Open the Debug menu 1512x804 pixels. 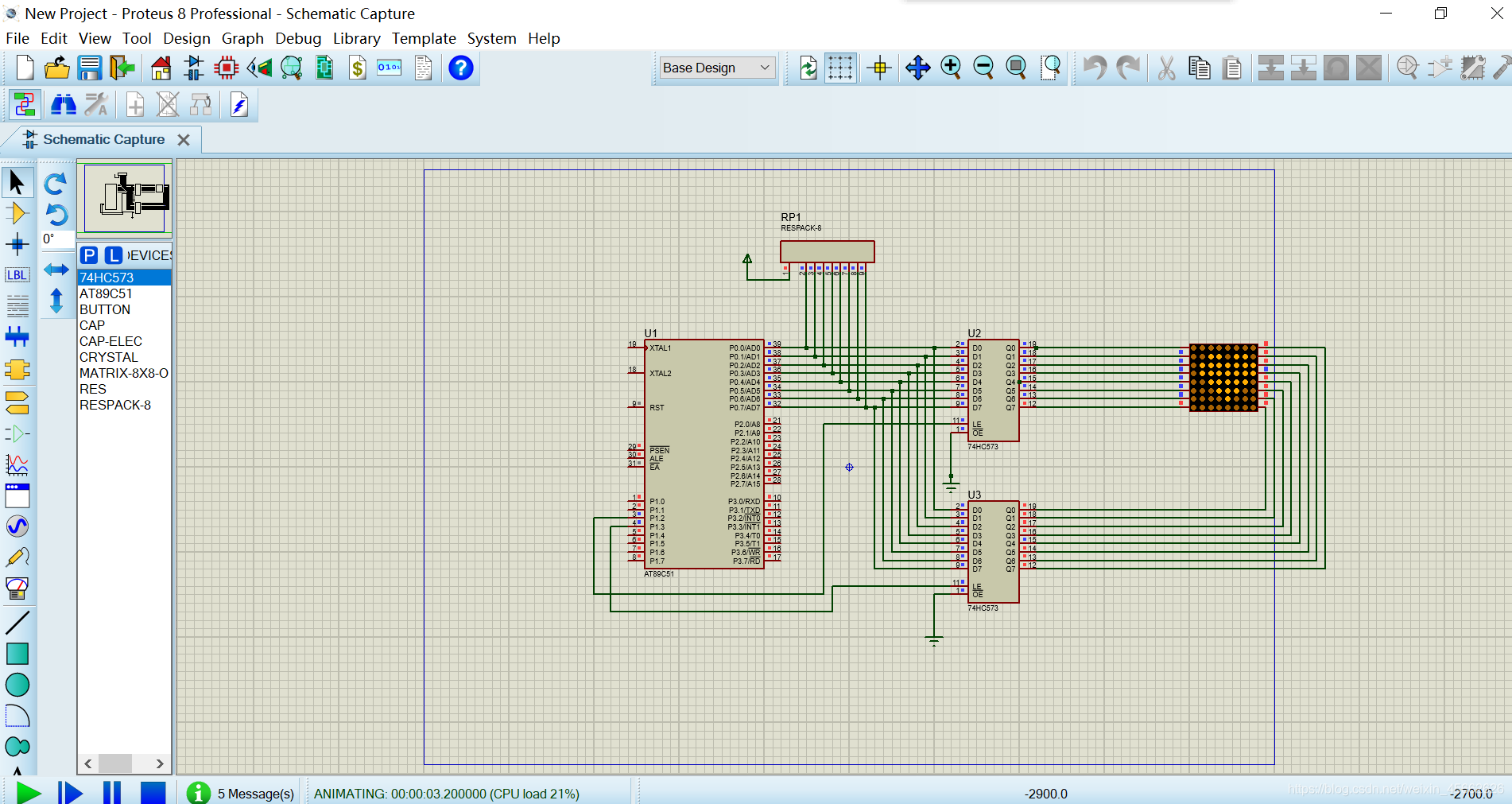298,38
